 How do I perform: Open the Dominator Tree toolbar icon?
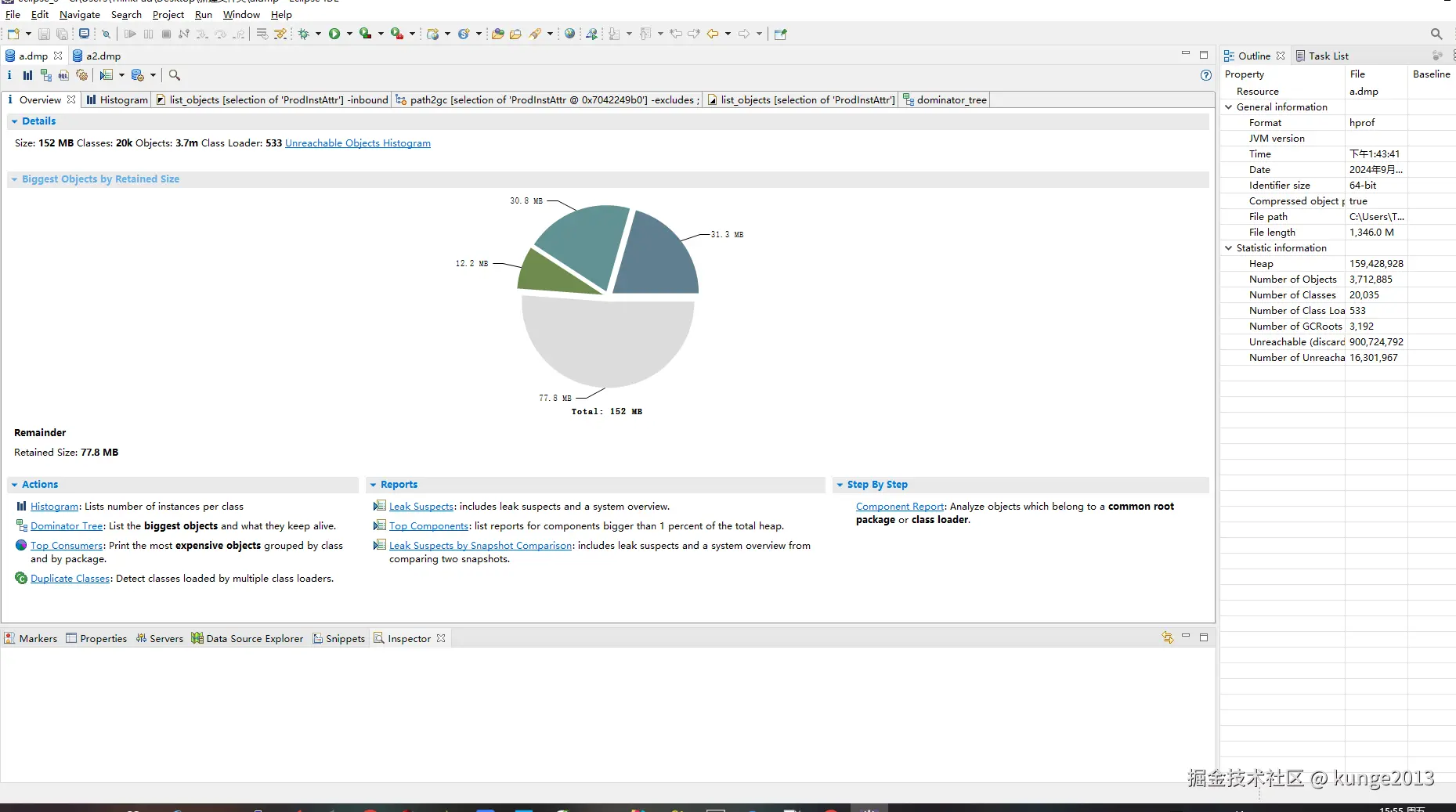point(45,75)
